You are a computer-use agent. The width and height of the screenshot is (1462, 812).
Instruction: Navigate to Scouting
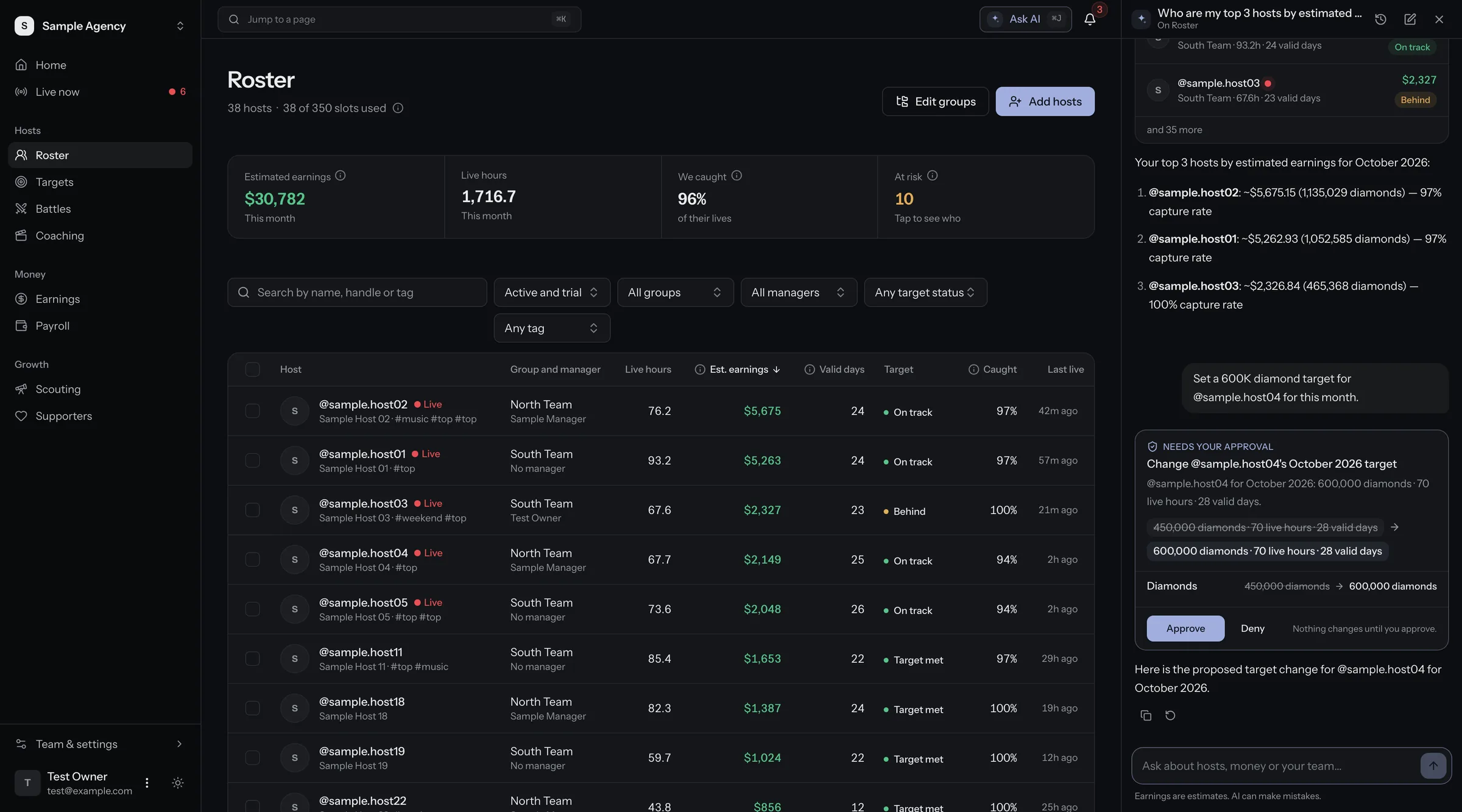tap(100, 389)
